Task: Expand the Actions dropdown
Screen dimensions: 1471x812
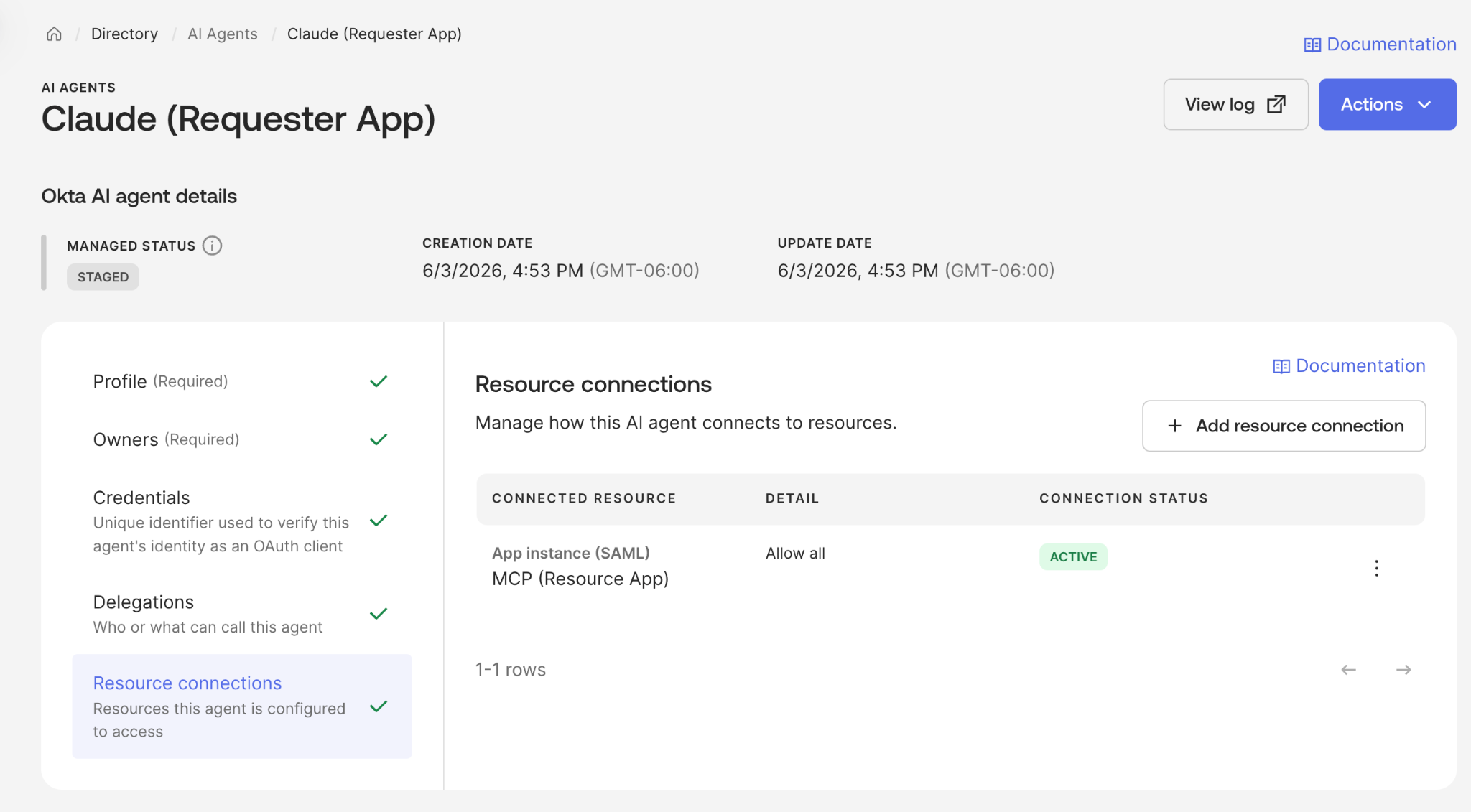Action: click(x=1387, y=104)
